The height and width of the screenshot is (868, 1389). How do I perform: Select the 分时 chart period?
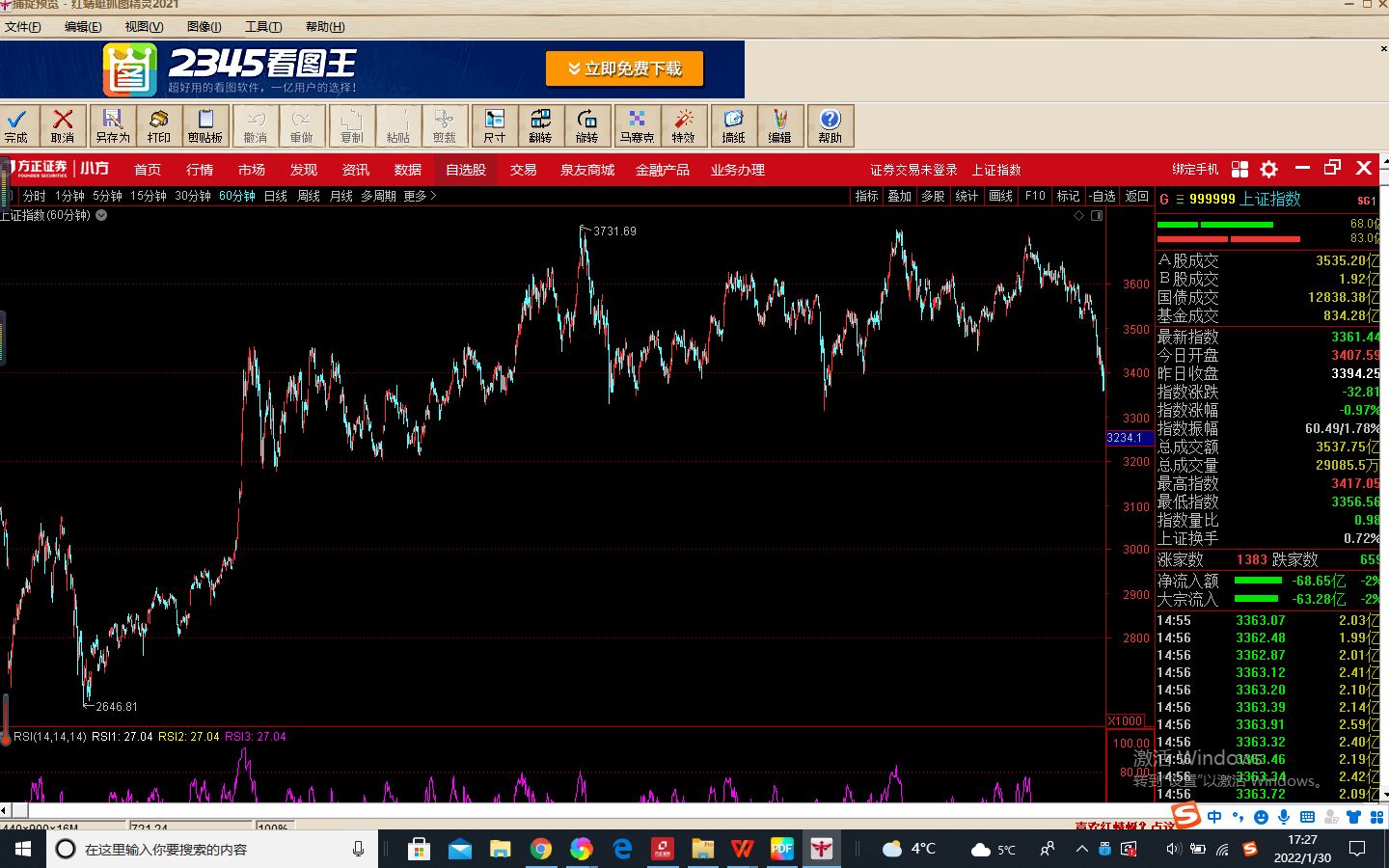pos(35,196)
